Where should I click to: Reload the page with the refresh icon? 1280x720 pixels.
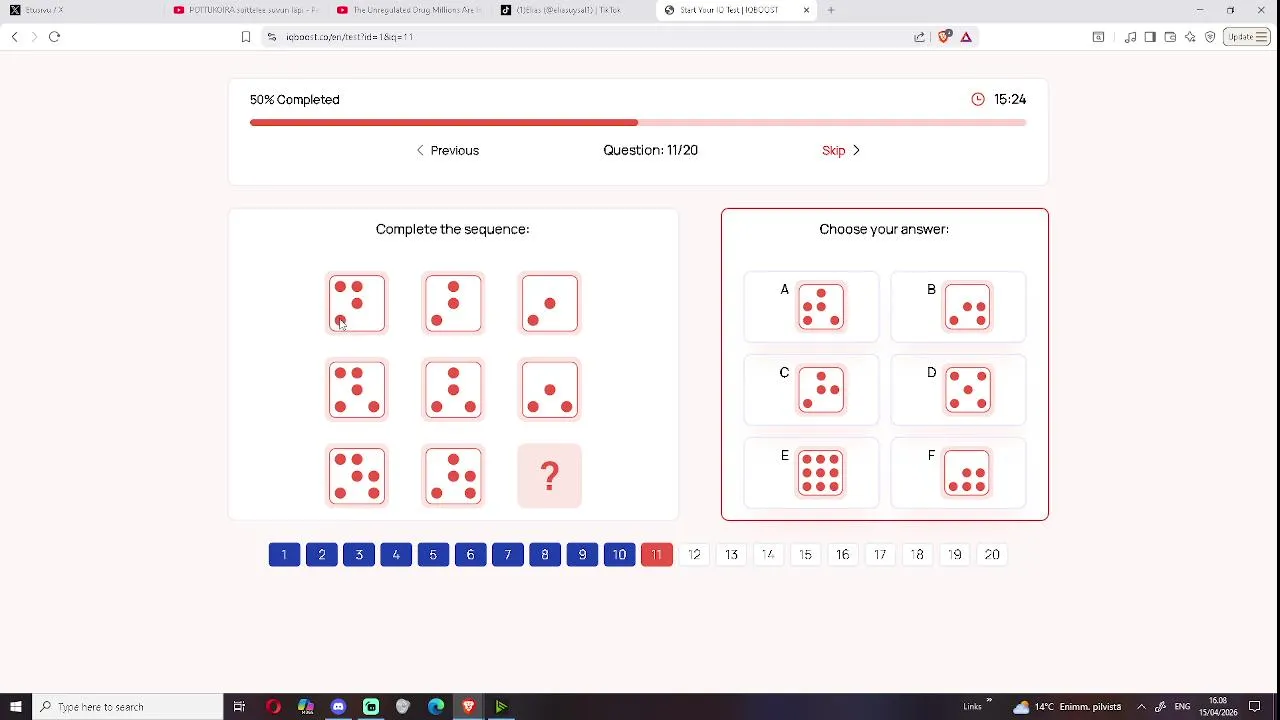tap(55, 37)
